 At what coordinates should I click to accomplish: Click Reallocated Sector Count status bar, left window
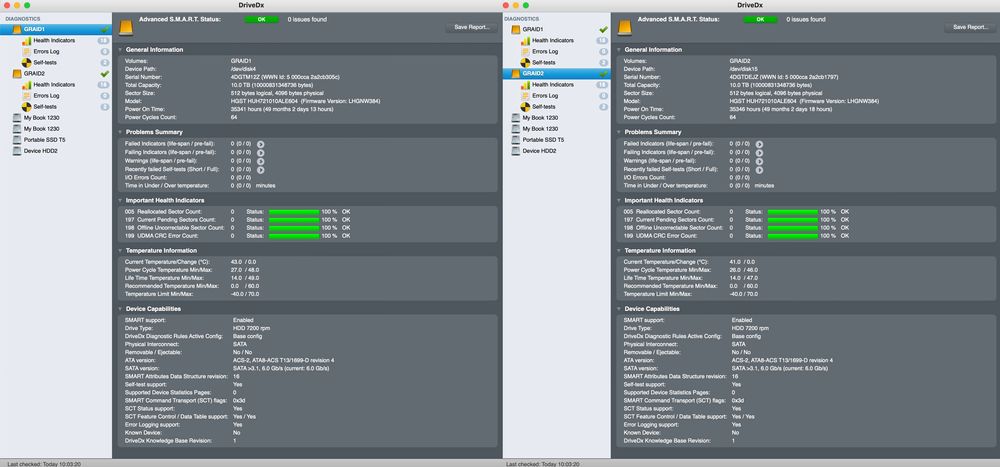[294, 211]
